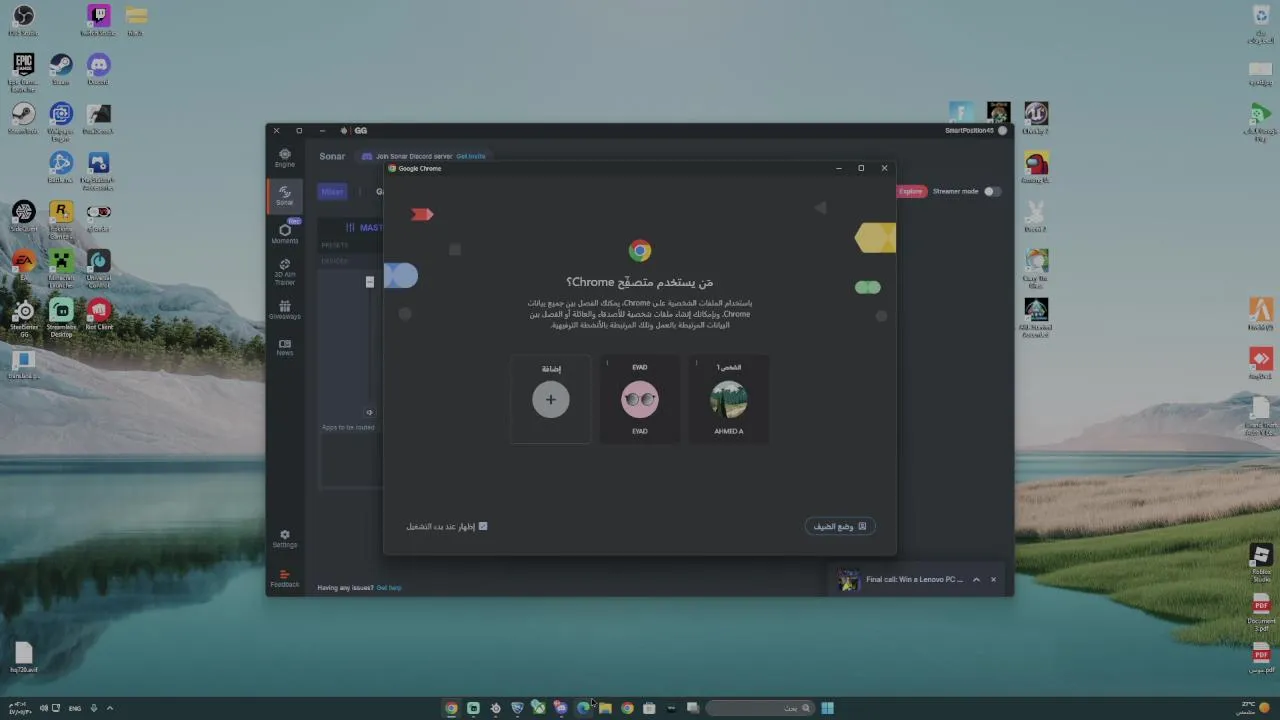This screenshot has width=1280, height=720.
Task: Open Microsoft Edge from taskbar
Action: 583,708
